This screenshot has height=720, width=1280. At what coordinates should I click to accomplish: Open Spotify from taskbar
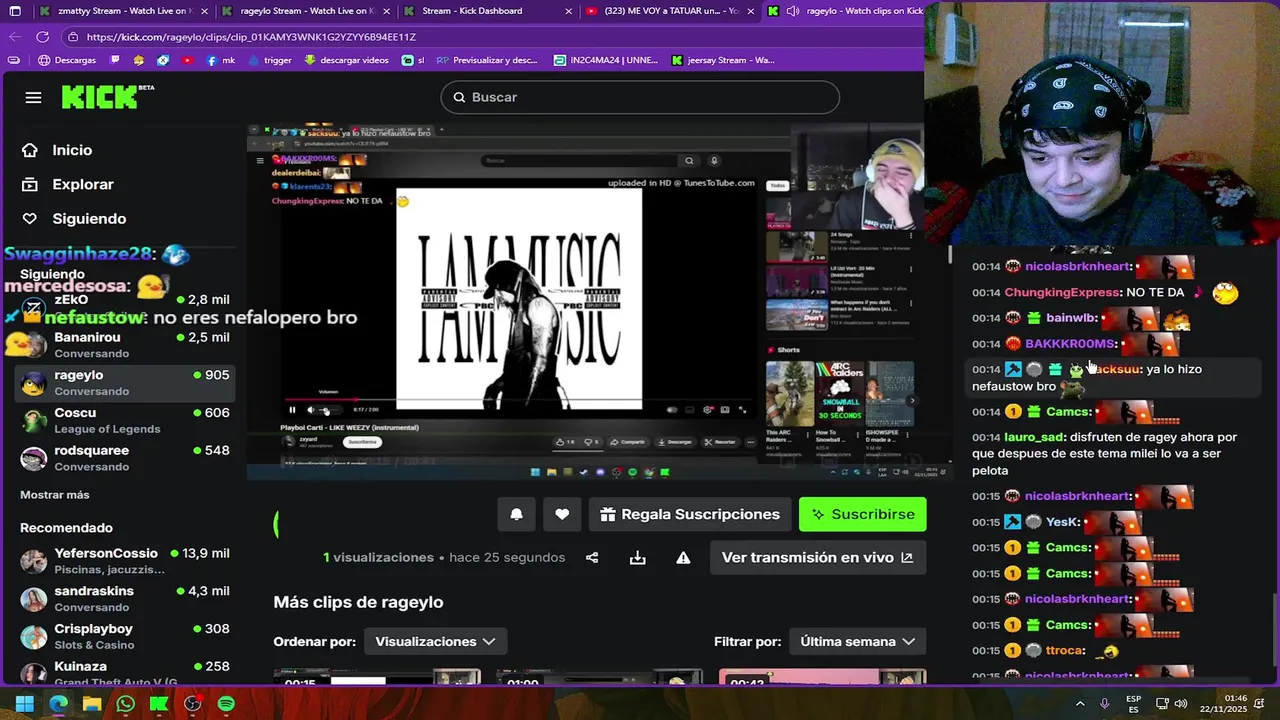[x=226, y=704]
